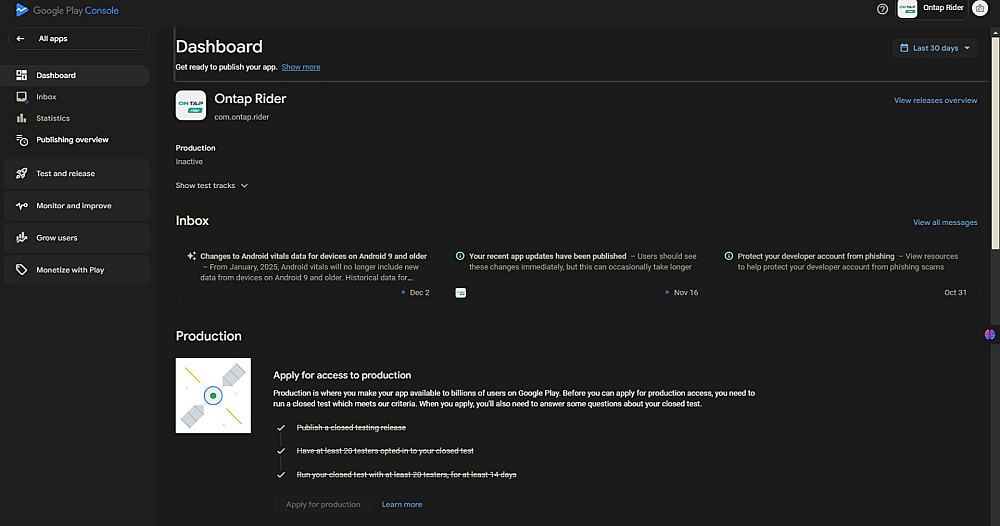Open View releases overview link
This screenshot has height=526, width=1000.
tap(935, 101)
